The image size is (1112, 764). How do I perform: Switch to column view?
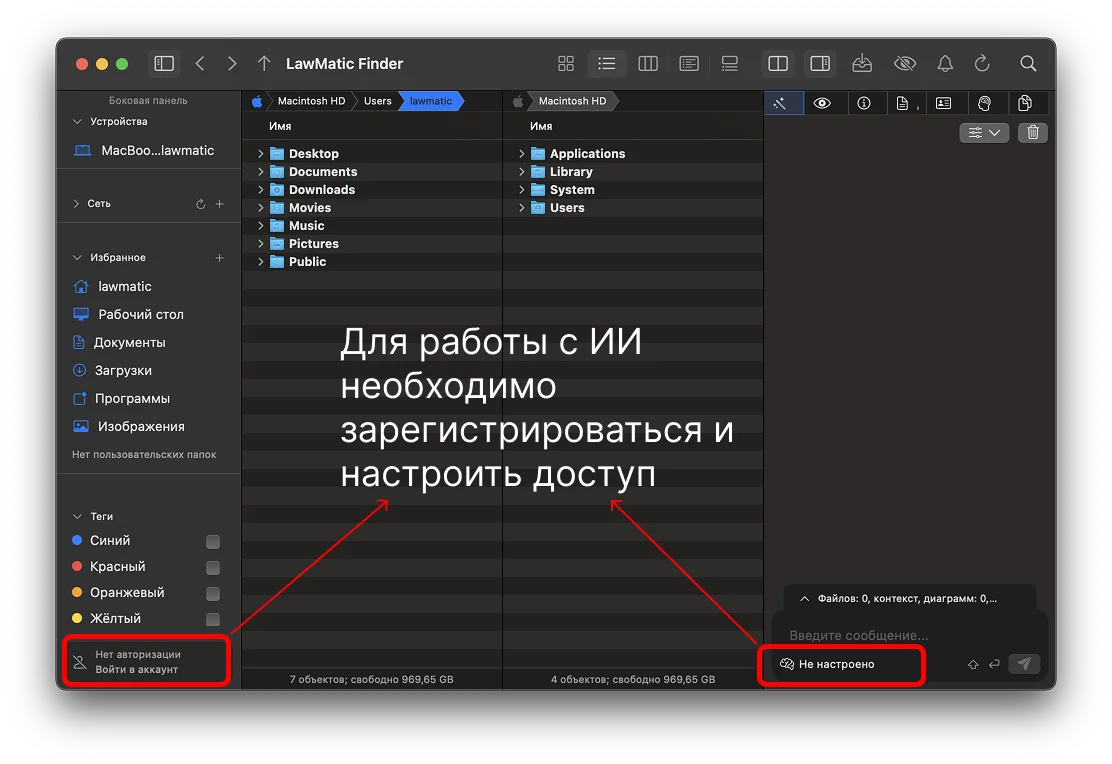tap(648, 64)
